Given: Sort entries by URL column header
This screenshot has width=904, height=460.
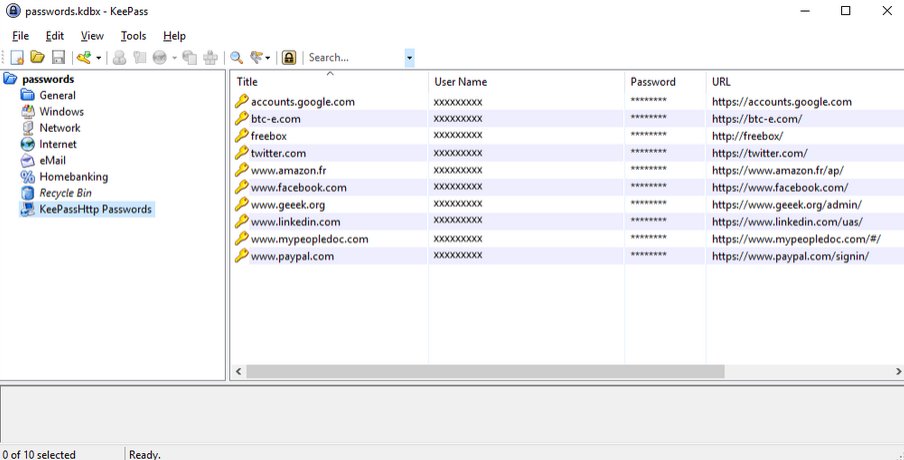Looking at the screenshot, I should click(x=805, y=81).
